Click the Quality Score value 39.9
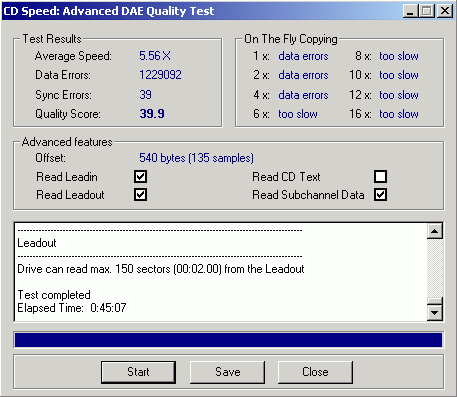This screenshot has height=397, width=457. (x=152, y=114)
